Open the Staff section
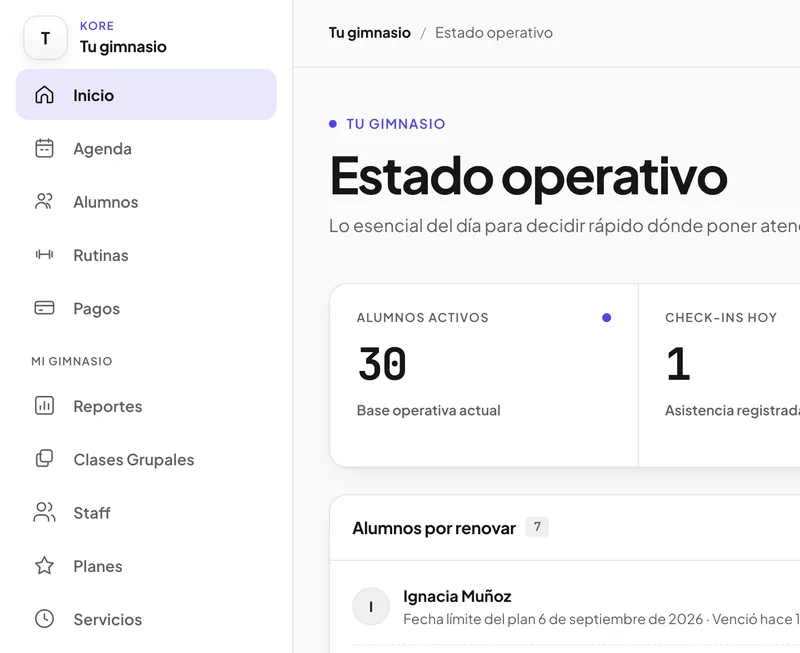This screenshot has width=800, height=653. pyautogui.click(x=146, y=512)
